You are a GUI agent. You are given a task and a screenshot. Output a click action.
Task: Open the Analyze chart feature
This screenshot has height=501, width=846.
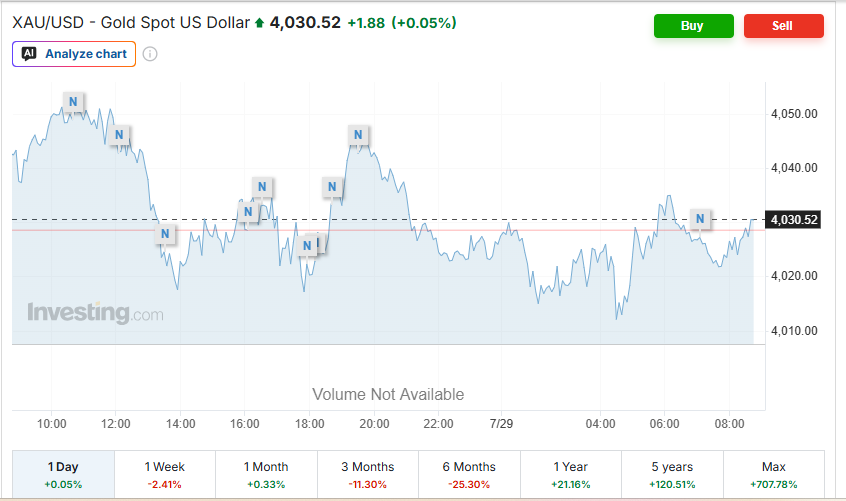[x=74, y=54]
